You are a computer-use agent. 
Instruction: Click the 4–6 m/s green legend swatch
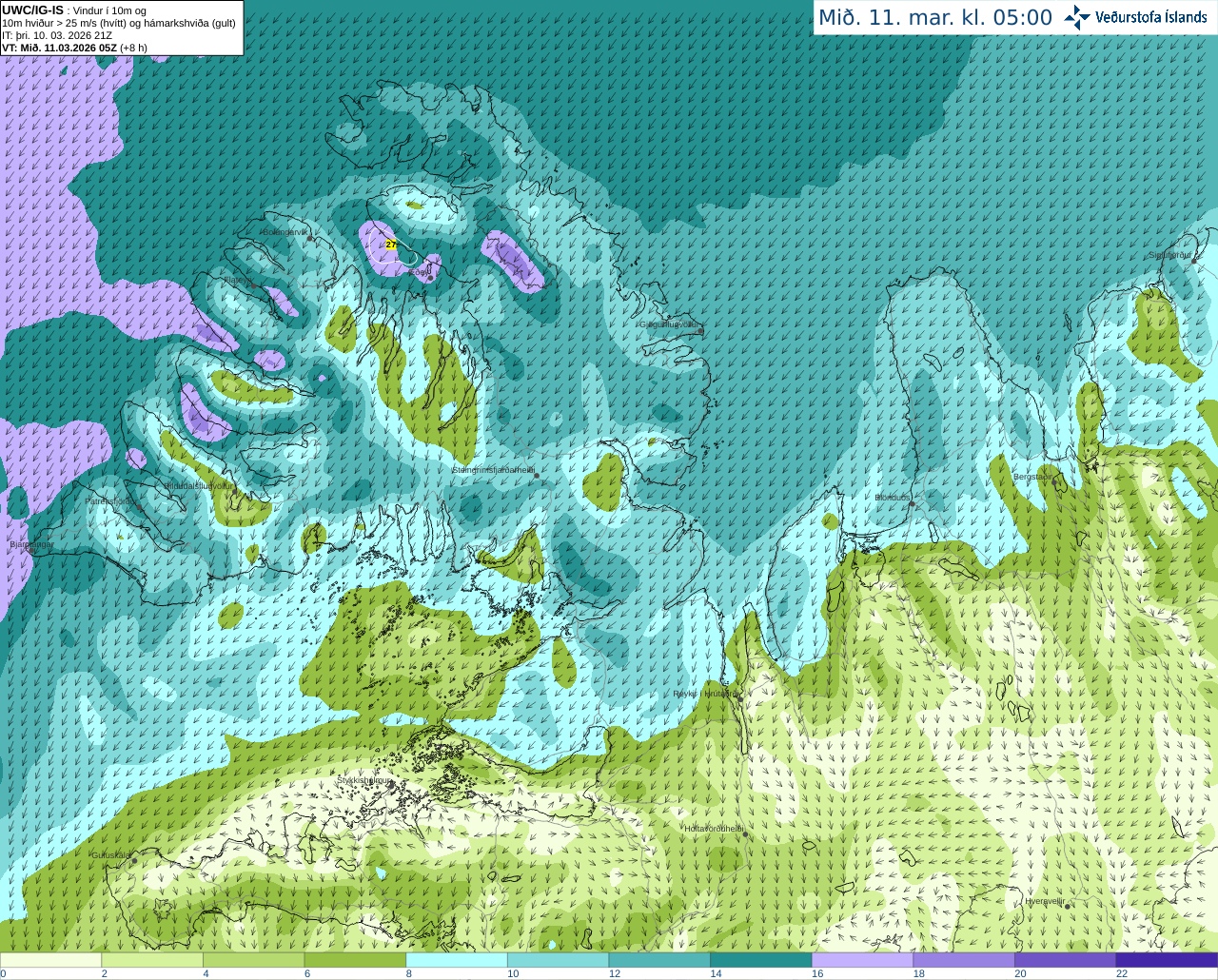click(253, 960)
